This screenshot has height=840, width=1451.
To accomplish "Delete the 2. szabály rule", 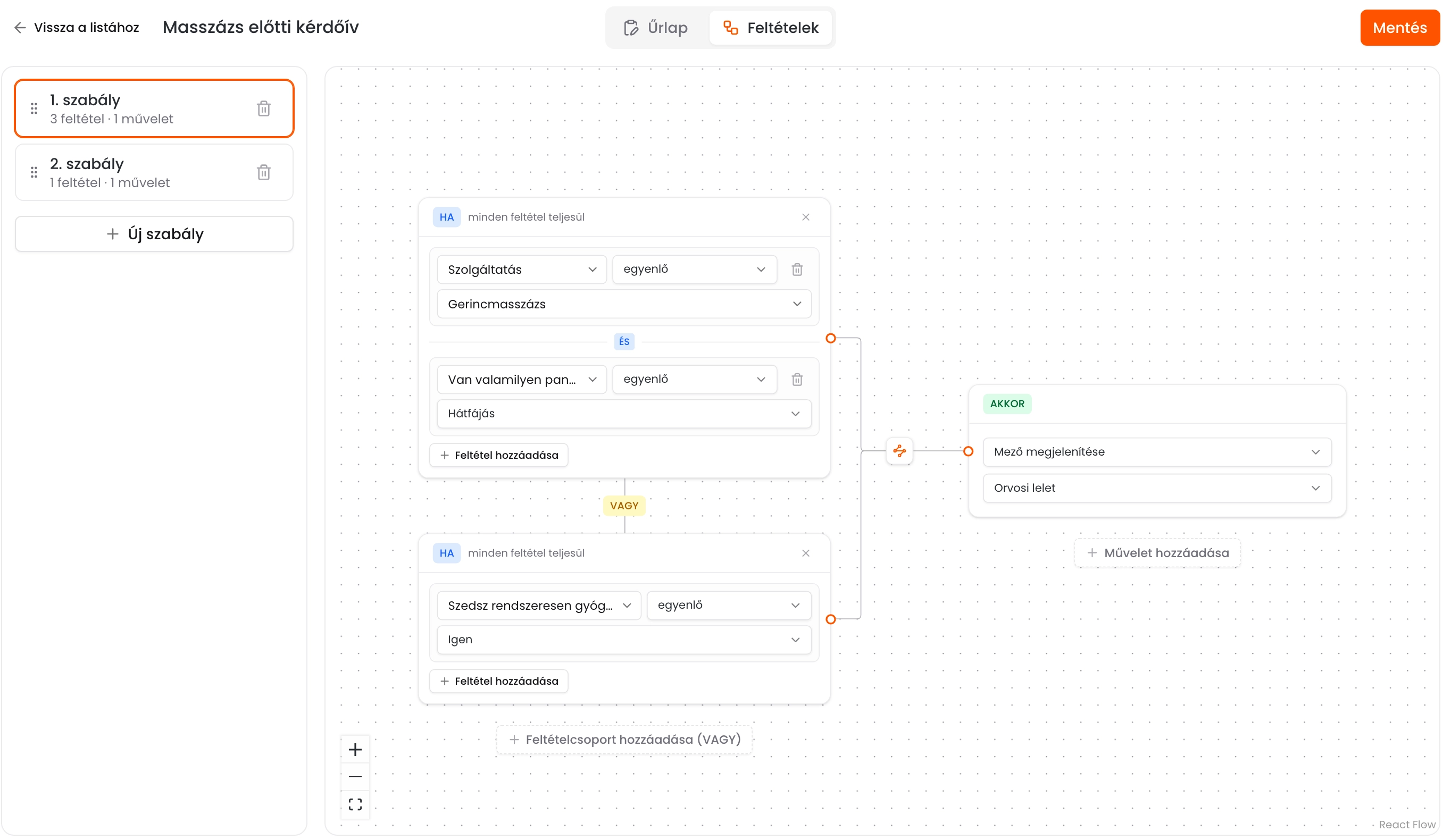I will click(x=264, y=172).
